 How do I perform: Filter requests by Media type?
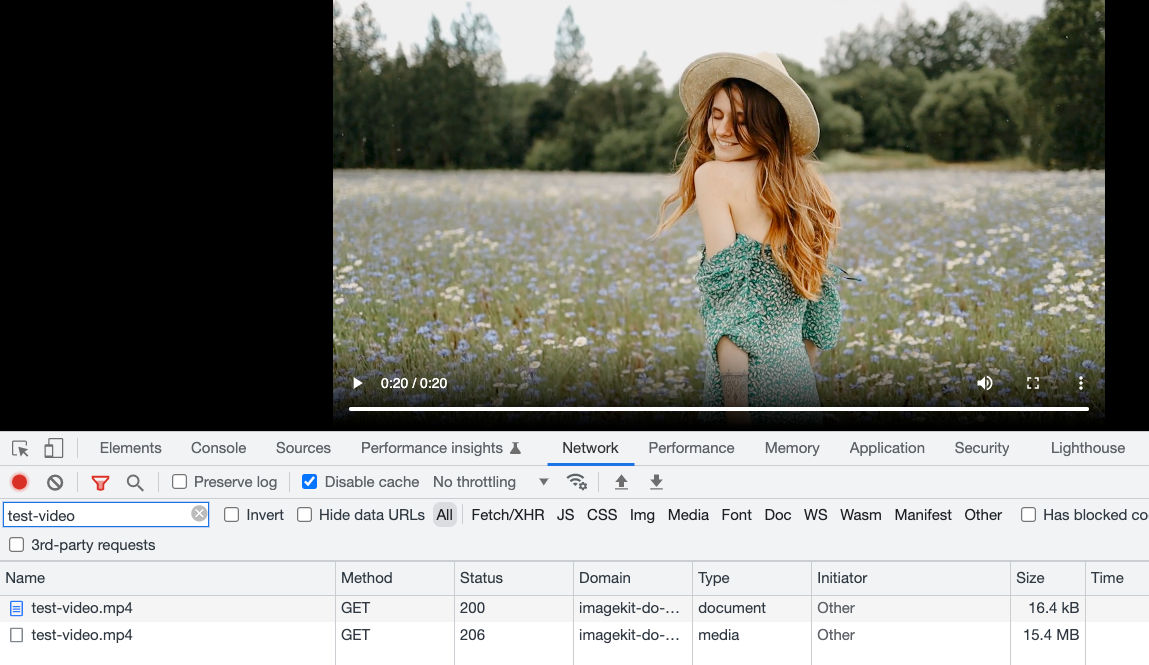coord(688,515)
